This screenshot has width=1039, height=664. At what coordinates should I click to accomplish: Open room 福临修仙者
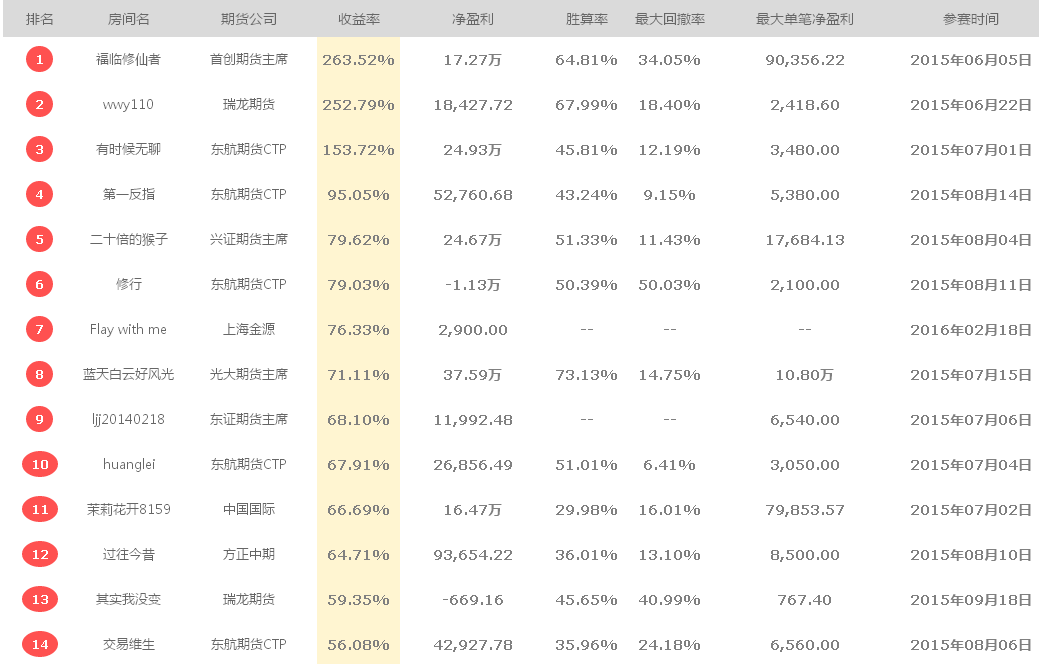[129, 60]
